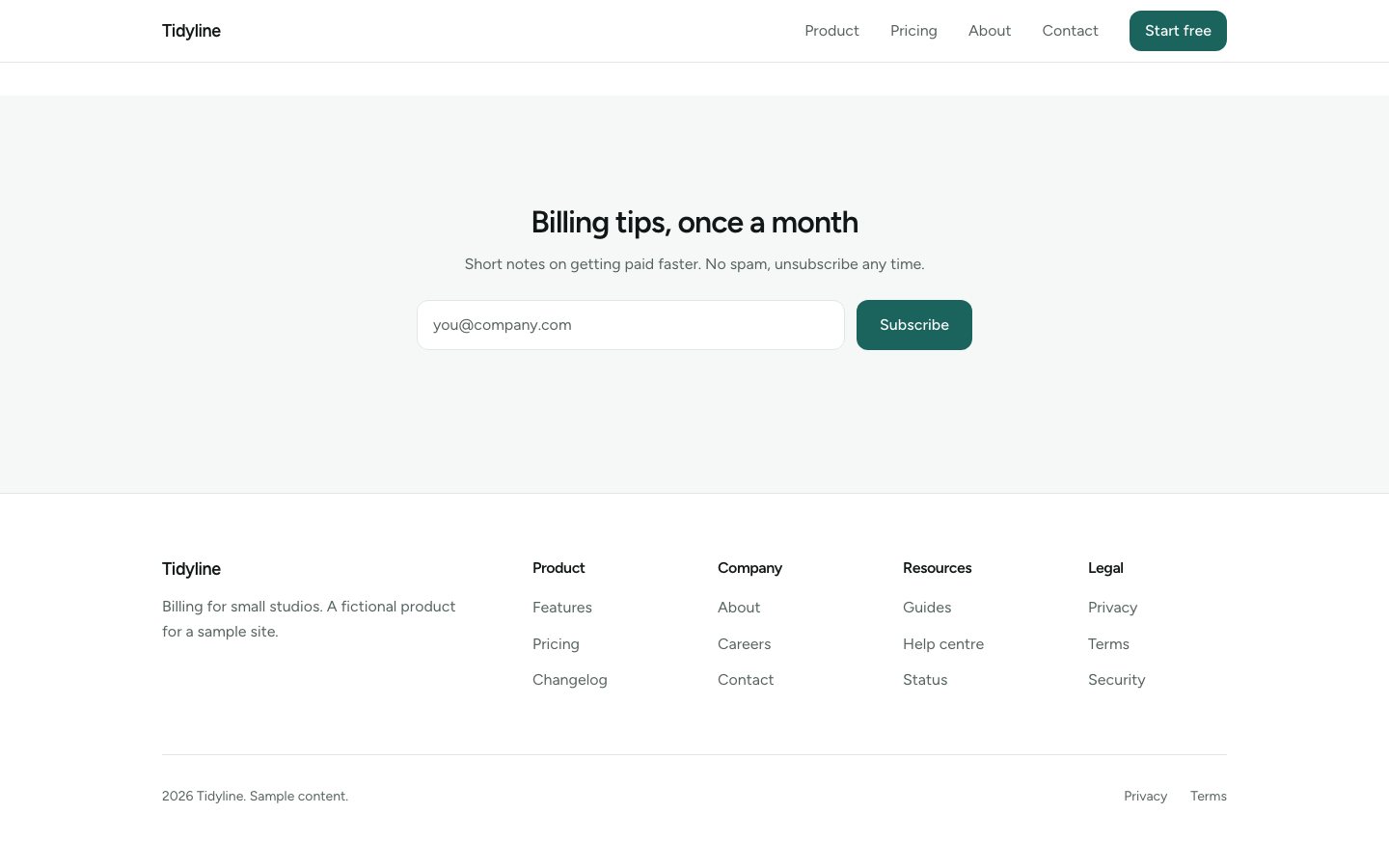The image size is (1389, 868).
Task: Select About in the top navigation menu
Action: coord(990,31)
